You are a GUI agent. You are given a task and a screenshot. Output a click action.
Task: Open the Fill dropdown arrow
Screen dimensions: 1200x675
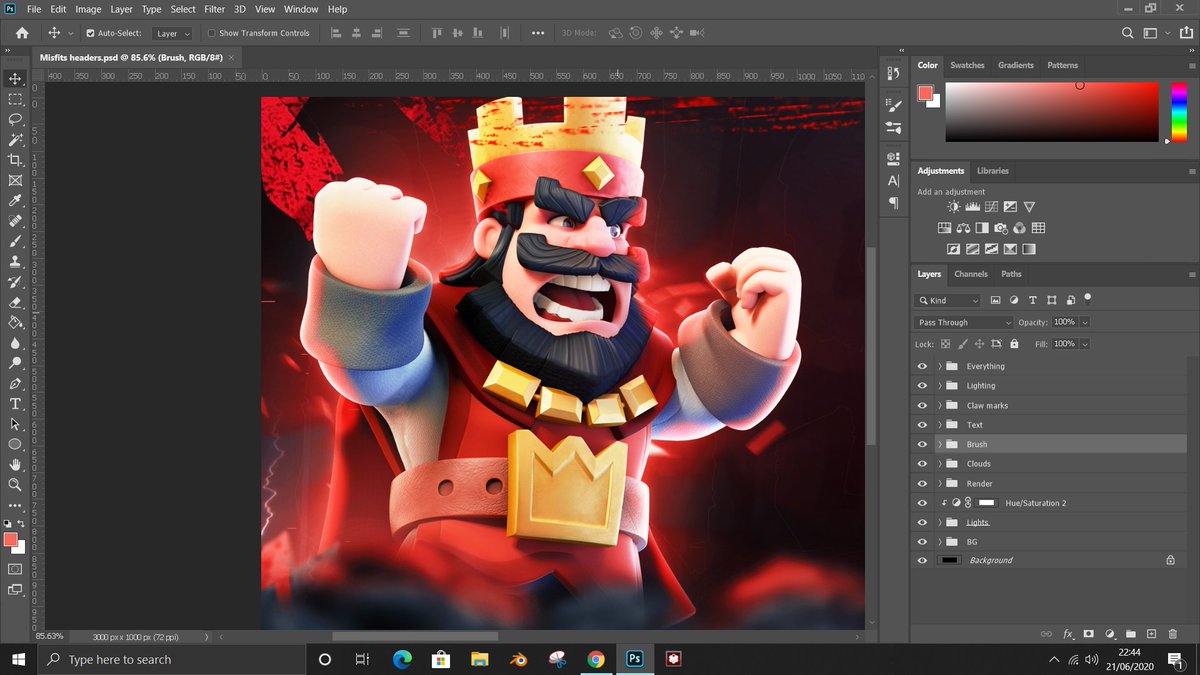pos(1085,344)
